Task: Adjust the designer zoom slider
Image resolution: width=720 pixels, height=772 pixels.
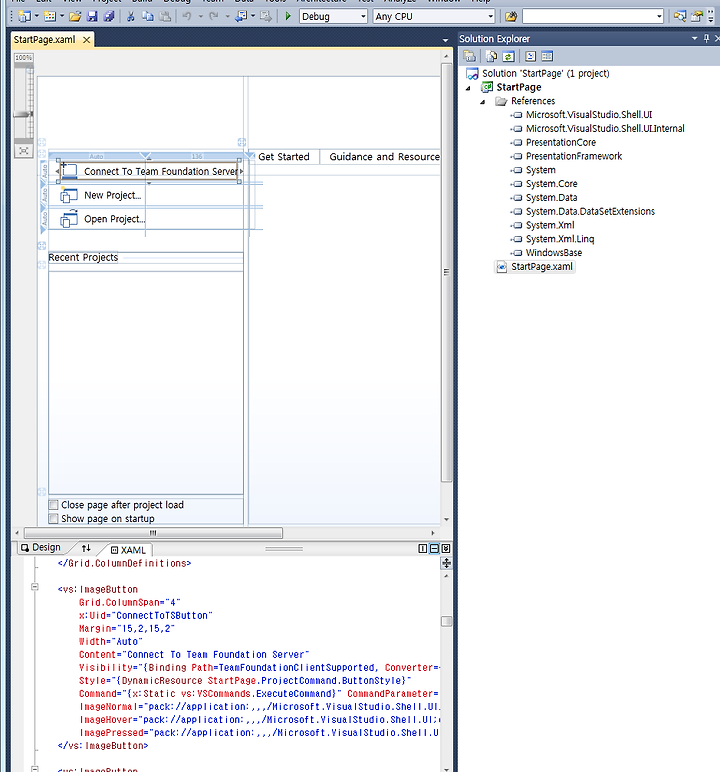Action: point(23,114)
